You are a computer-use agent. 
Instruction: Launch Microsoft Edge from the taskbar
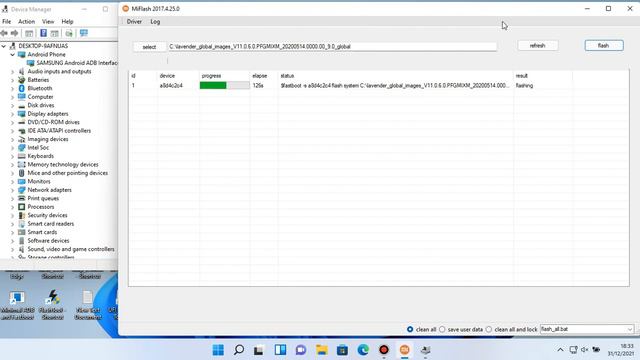(x=363, y=350)
